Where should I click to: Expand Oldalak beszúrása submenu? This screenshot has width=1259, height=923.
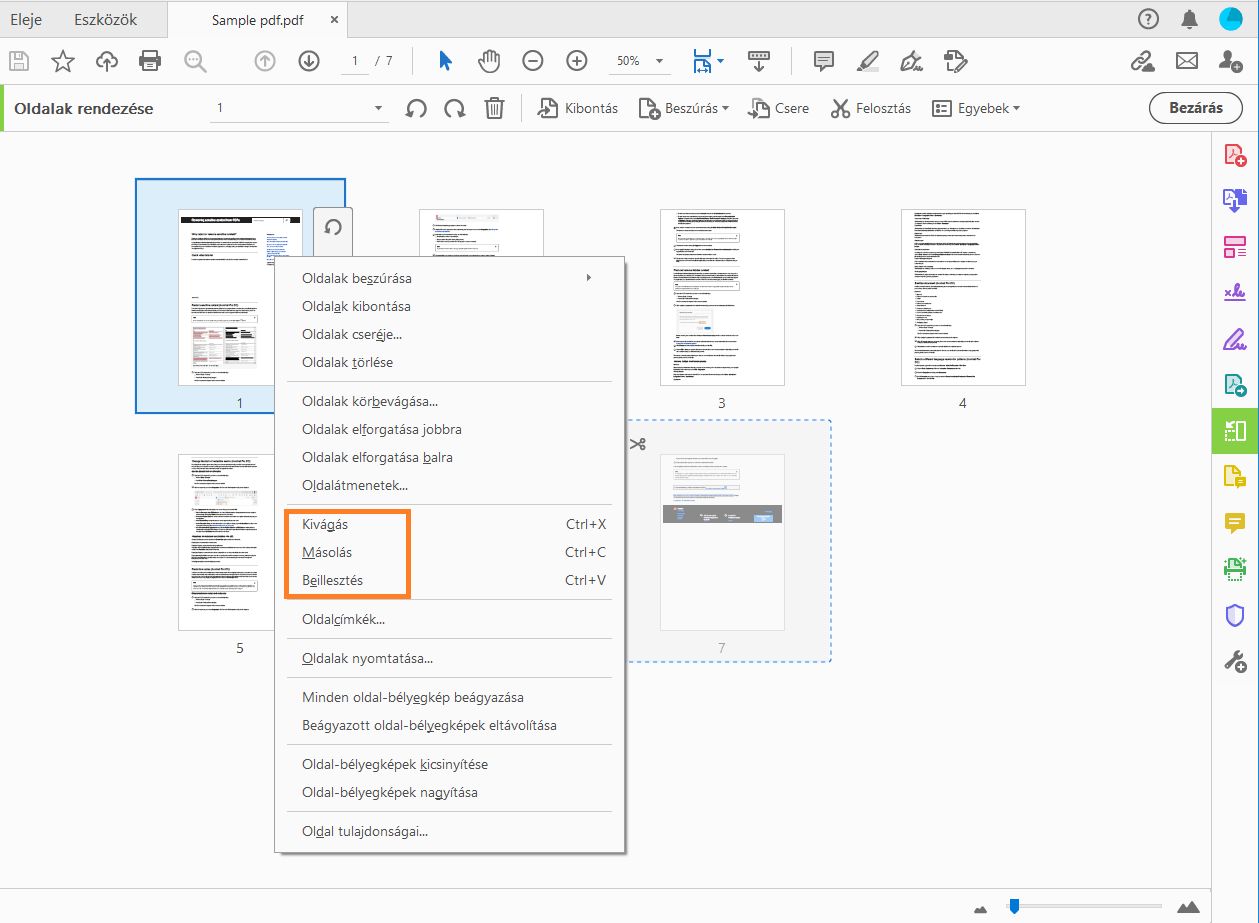[x=450, y=278]
